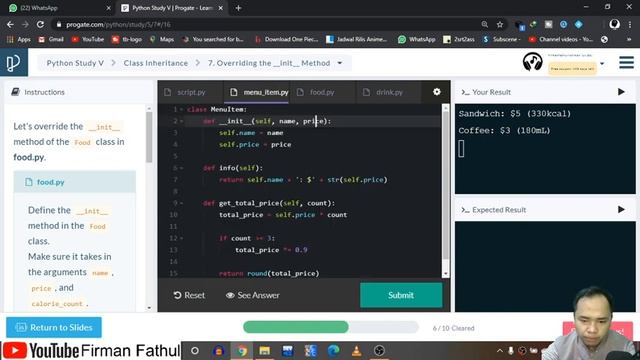This screenshot has height=360, width=640.
Task: Close the Python Study V tab
Action: (x=220, y=8)
